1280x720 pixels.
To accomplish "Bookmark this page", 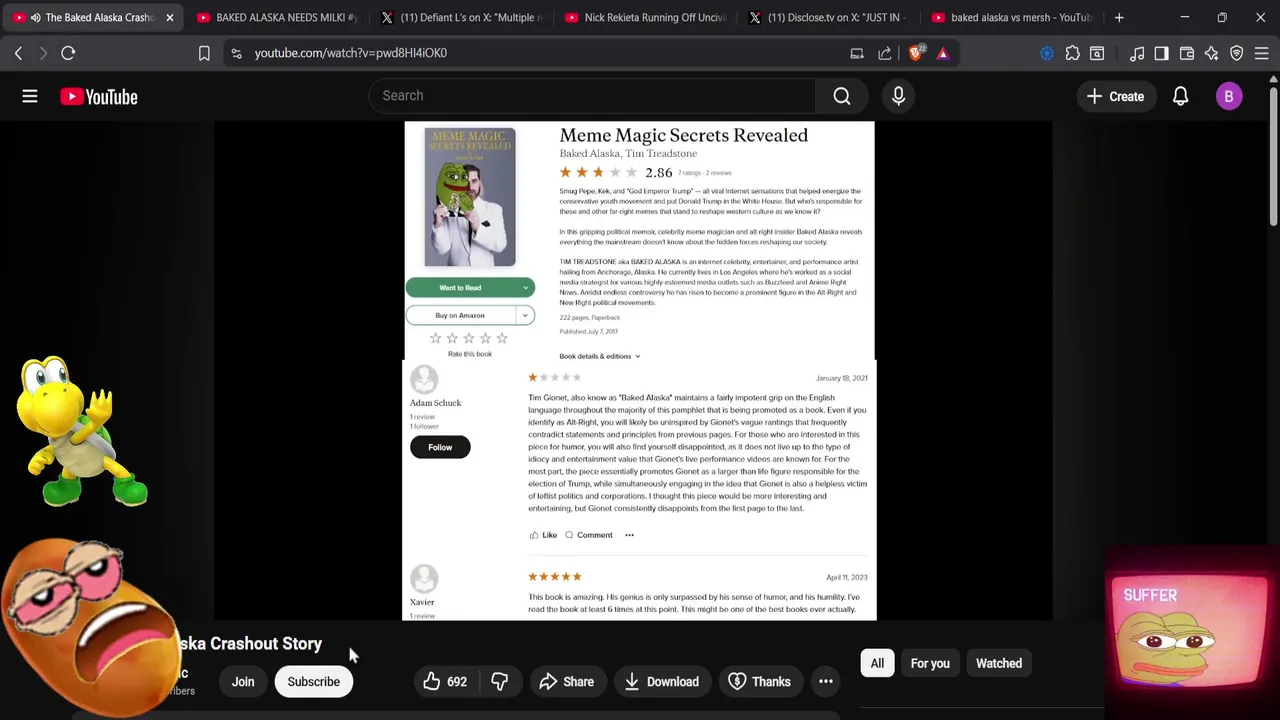I will (204, 53).
